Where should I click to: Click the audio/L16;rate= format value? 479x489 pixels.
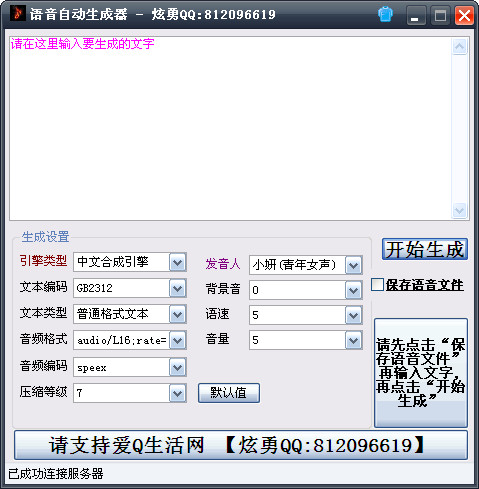[x=122, y=340]
